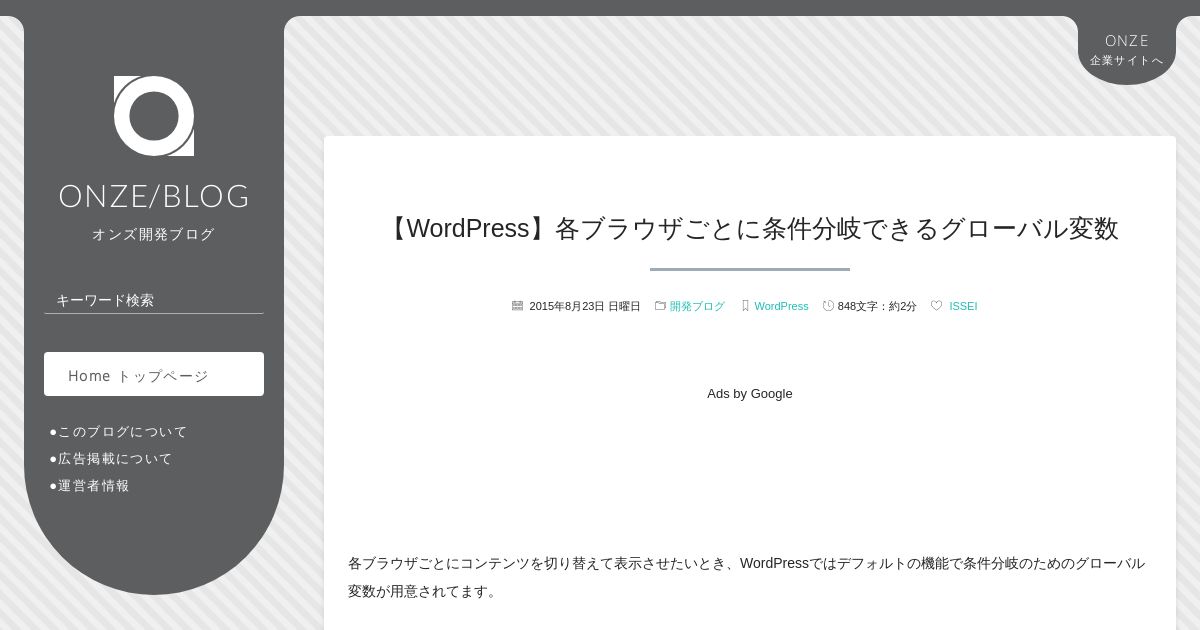Click the folder icon beside 開発ブログ
1200x630 pixels.
pyautogui.click(x=660, y=306)
